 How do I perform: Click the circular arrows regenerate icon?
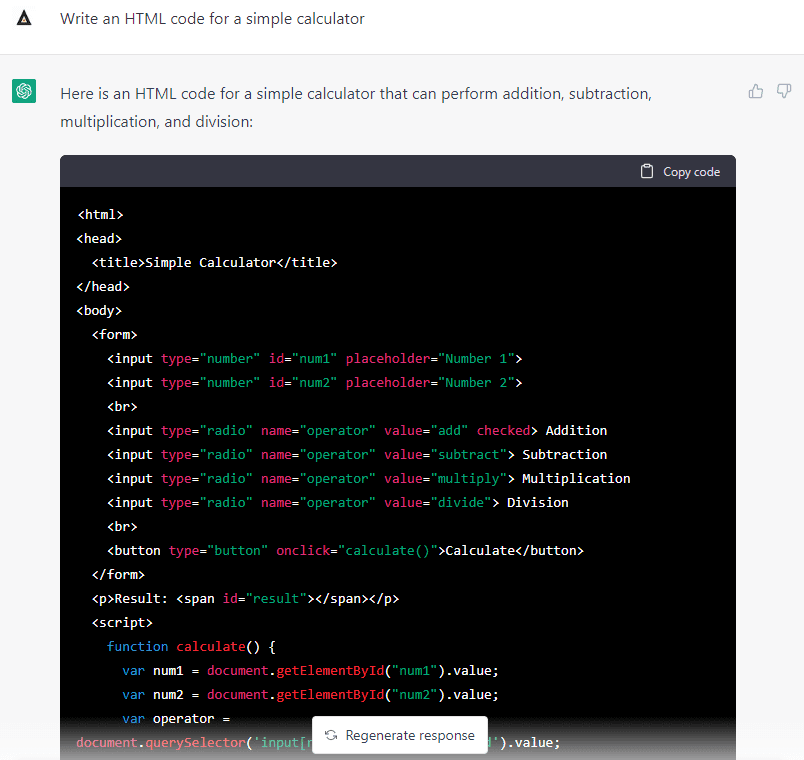331,735
